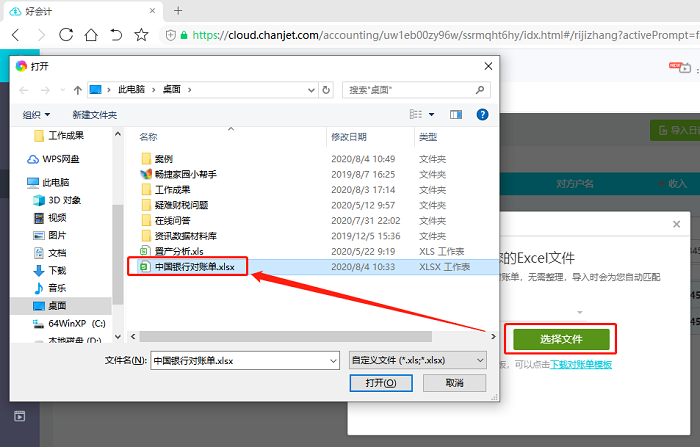Select 音乐 in navigation tree
The image size is (700, 447).
click(50, 288)
